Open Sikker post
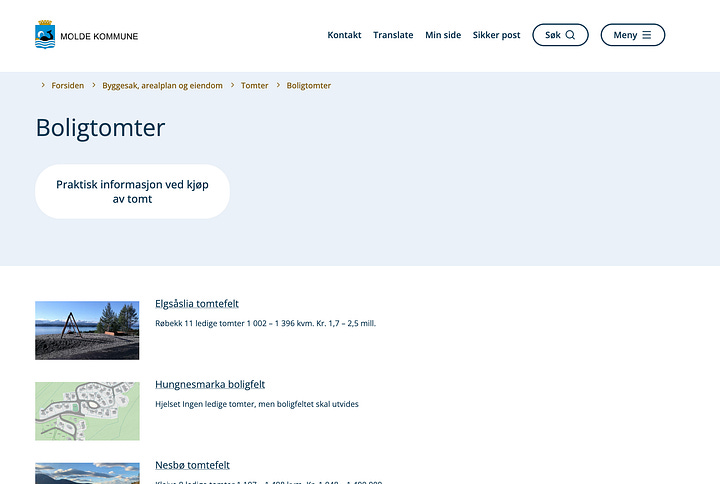The image size is (720, 484). [x=496, y=35]
